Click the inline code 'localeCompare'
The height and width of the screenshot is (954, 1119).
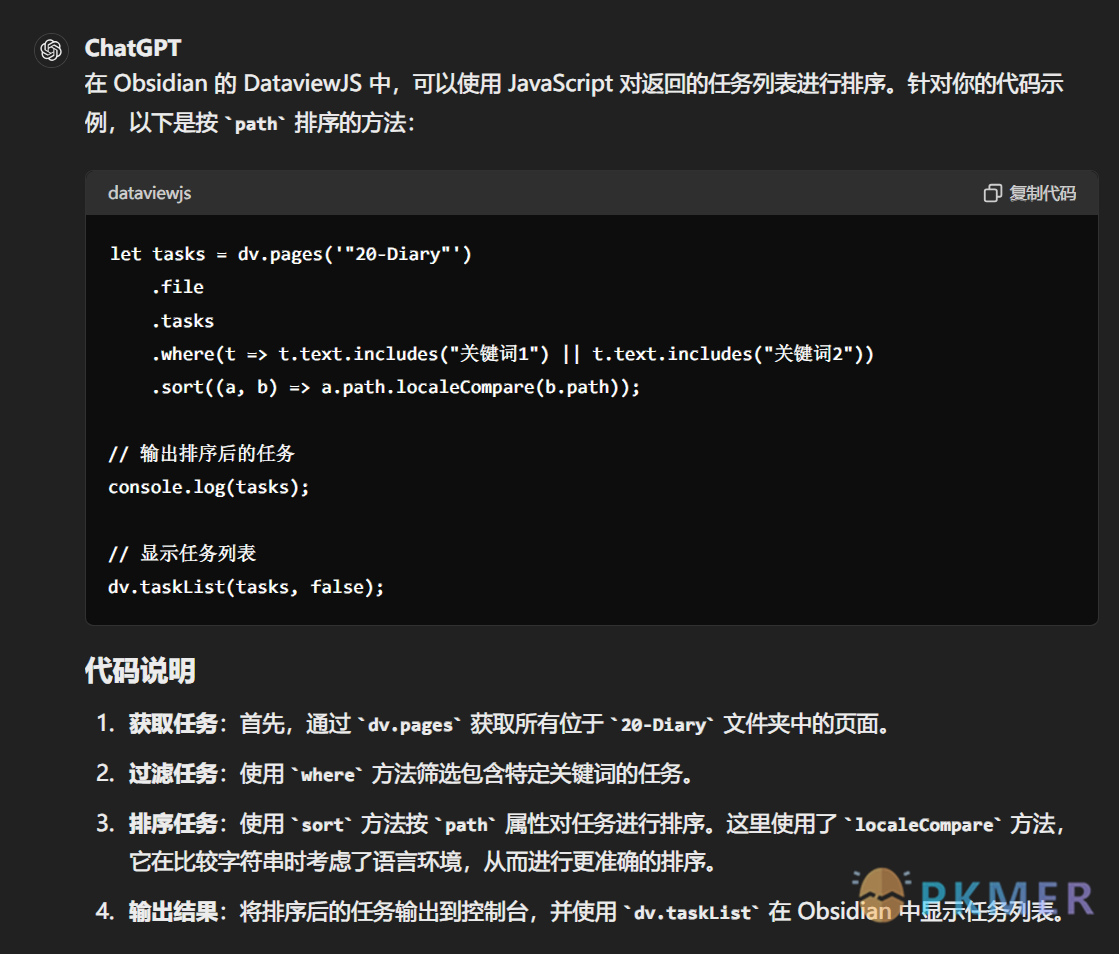(x=924, y=825)
